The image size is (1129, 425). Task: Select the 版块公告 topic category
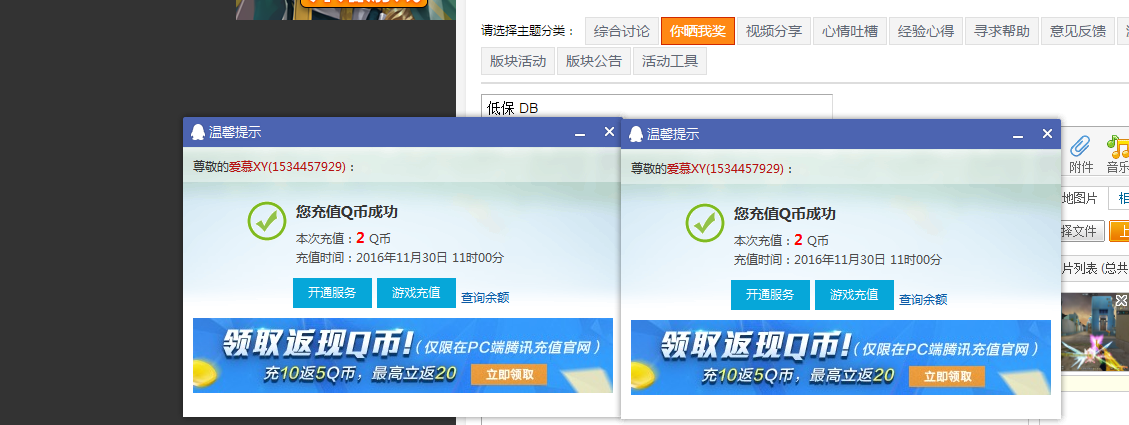click(x=594, y=61)
